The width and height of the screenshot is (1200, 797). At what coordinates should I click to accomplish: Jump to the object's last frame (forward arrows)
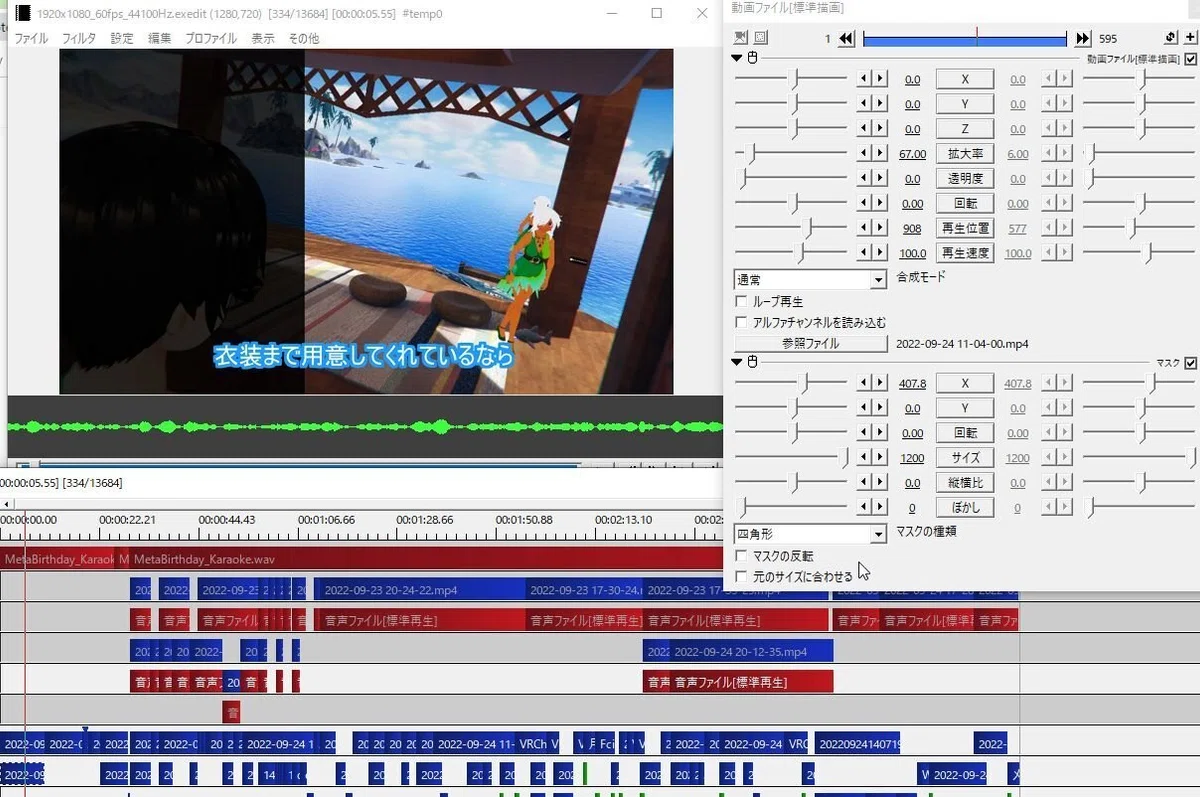click(x=1083, y=39)
